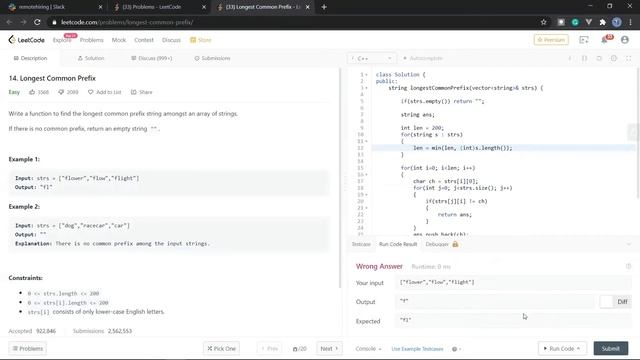
Task: Open the Problems nav item
Action: pos(91,40)
